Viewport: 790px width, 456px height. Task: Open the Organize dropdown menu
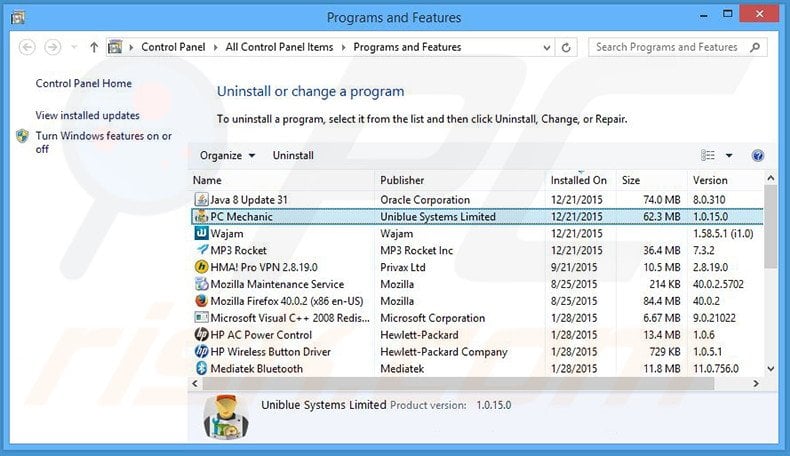227,155
